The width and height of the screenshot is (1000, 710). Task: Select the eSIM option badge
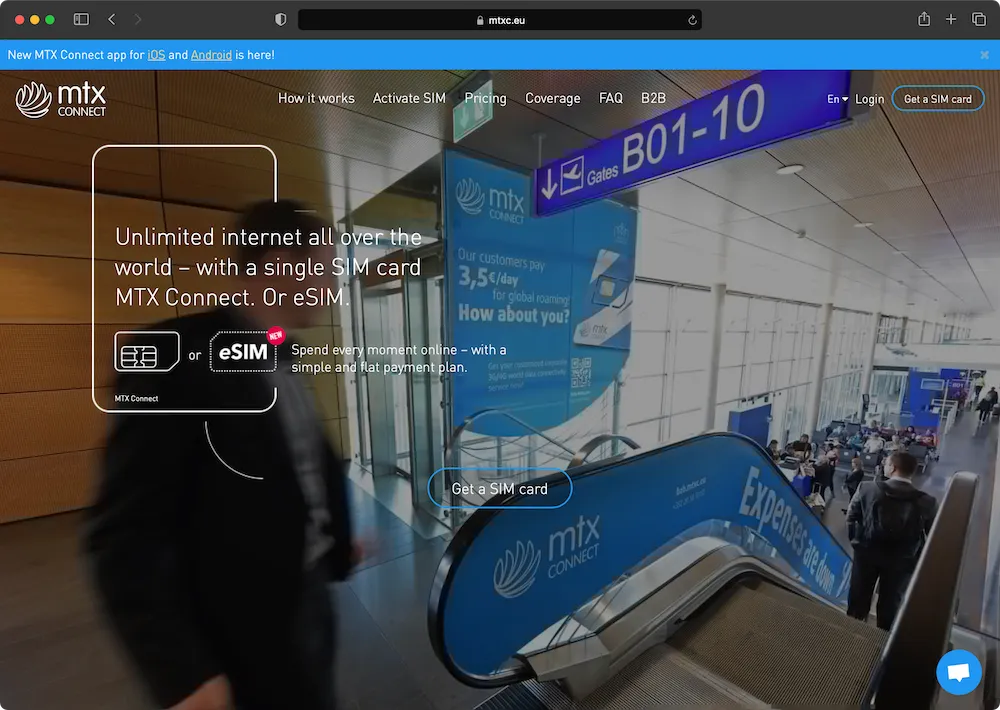coord(243,351)
